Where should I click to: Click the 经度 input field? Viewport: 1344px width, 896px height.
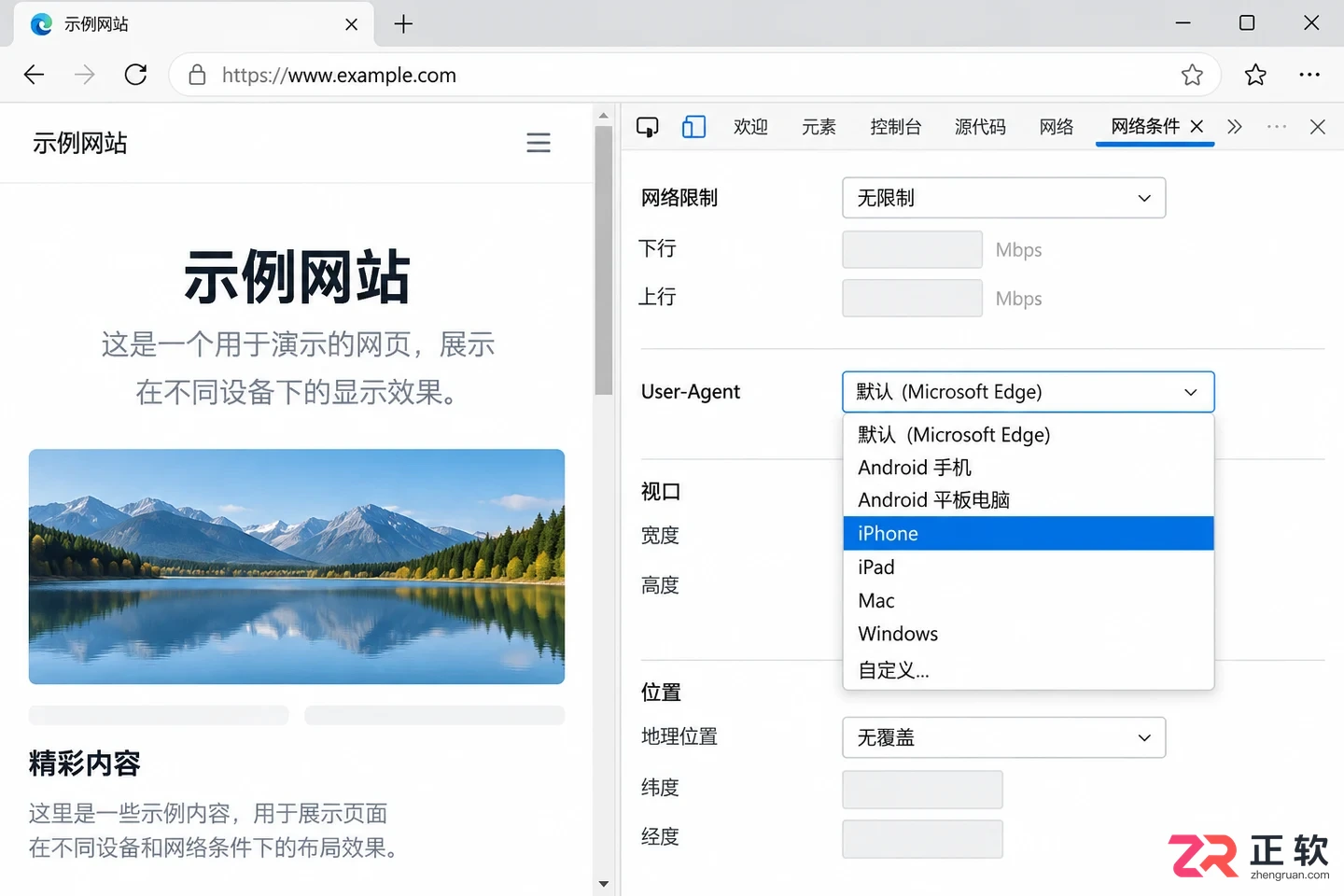pyautogui.click(x=922, y=839)
